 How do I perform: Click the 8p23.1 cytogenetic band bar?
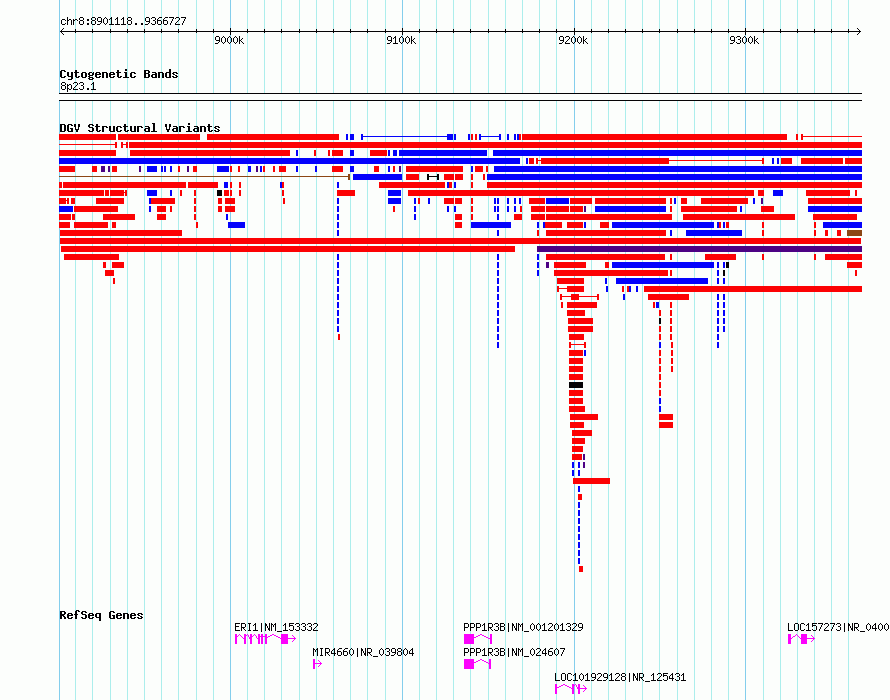pyautogui.click(x=460, y=97)
